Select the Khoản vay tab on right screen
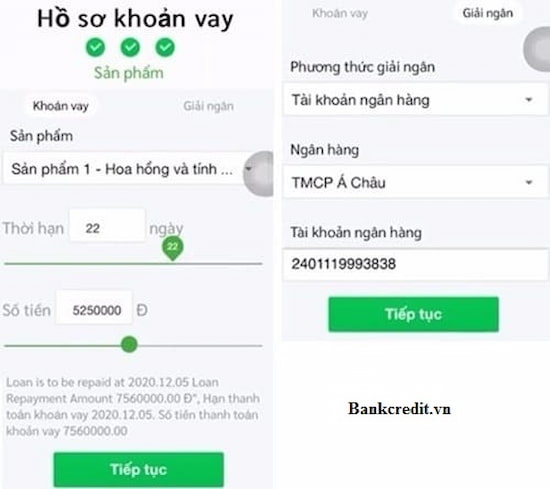 pyautogui.click(x=340, y=14)
